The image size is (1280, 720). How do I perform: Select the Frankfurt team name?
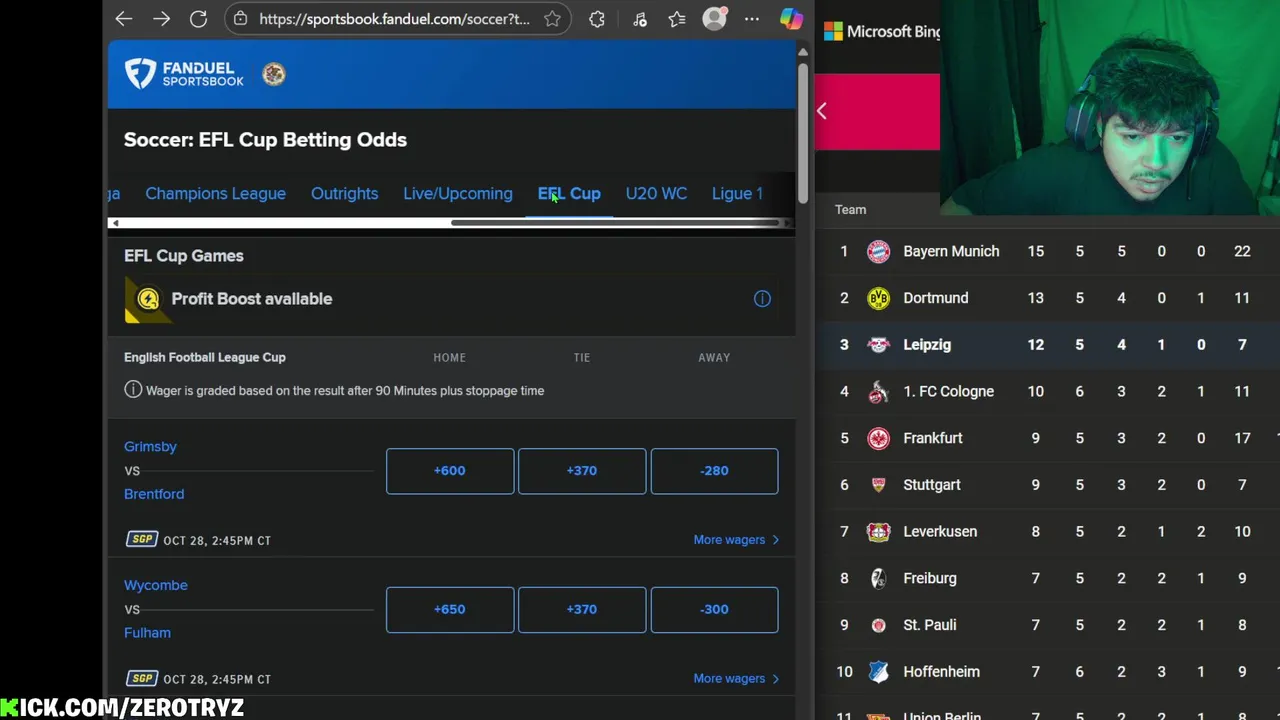(933, 438)
